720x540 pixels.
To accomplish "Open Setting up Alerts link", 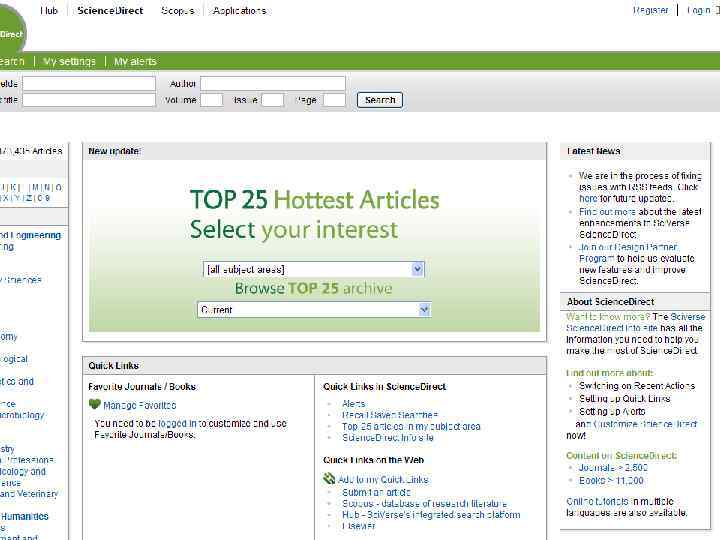I will coord(612,411).
